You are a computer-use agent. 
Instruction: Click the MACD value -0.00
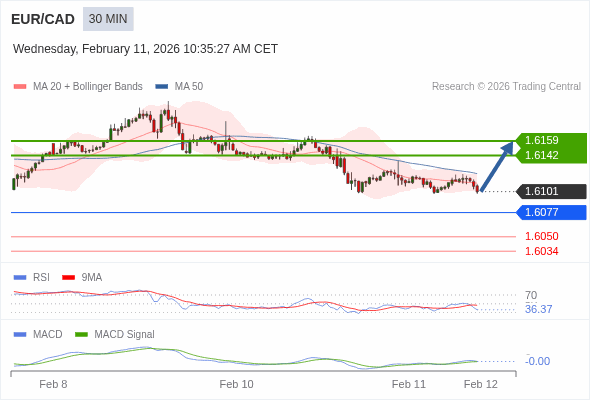(x=537, y=361)
